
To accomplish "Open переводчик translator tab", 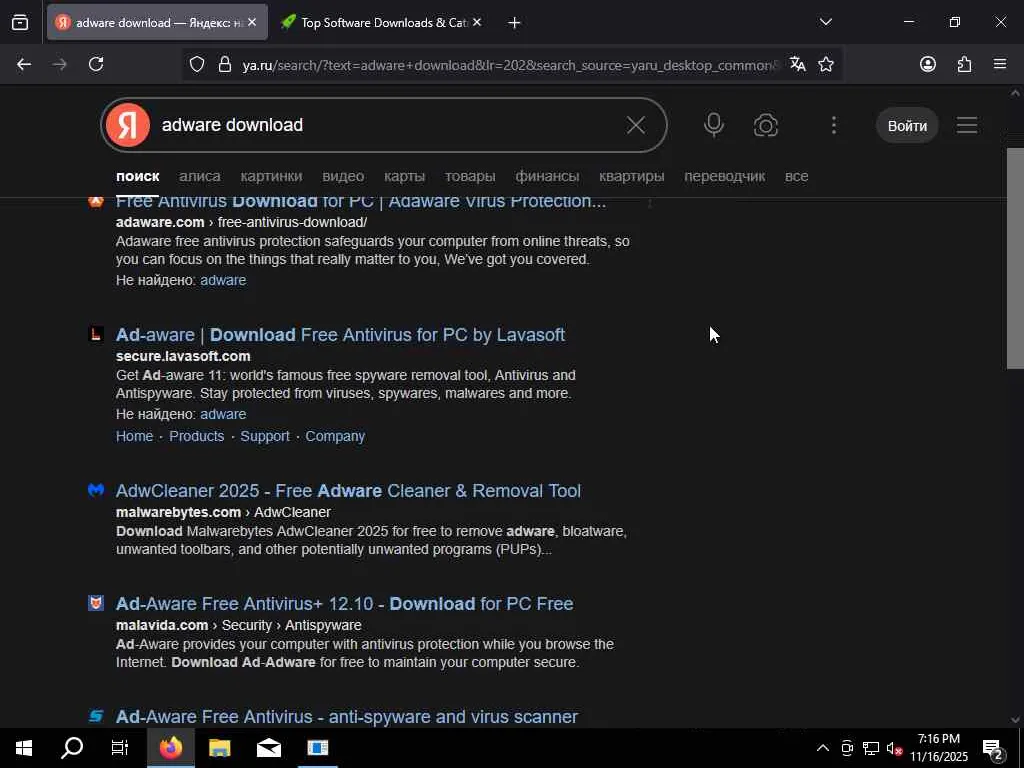I will point(724,176).
